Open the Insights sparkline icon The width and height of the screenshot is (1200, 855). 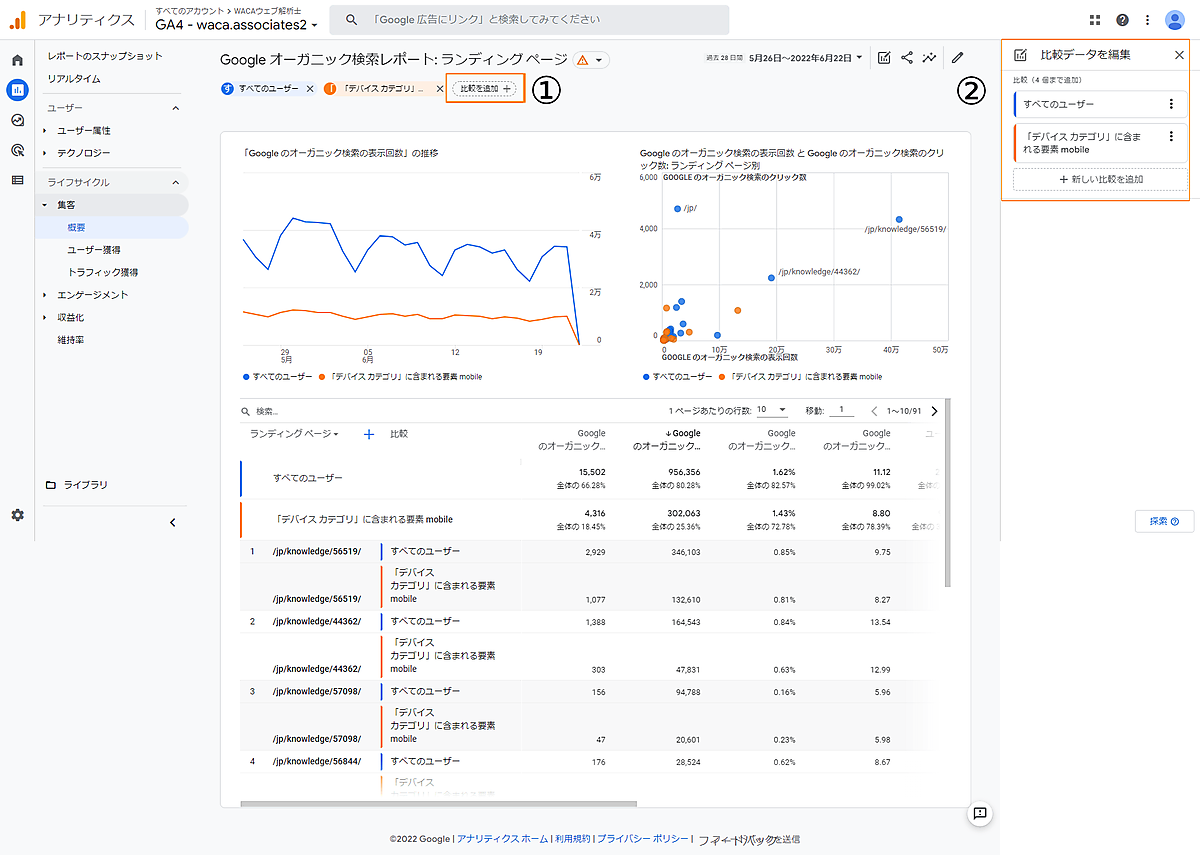coord(930,58)
